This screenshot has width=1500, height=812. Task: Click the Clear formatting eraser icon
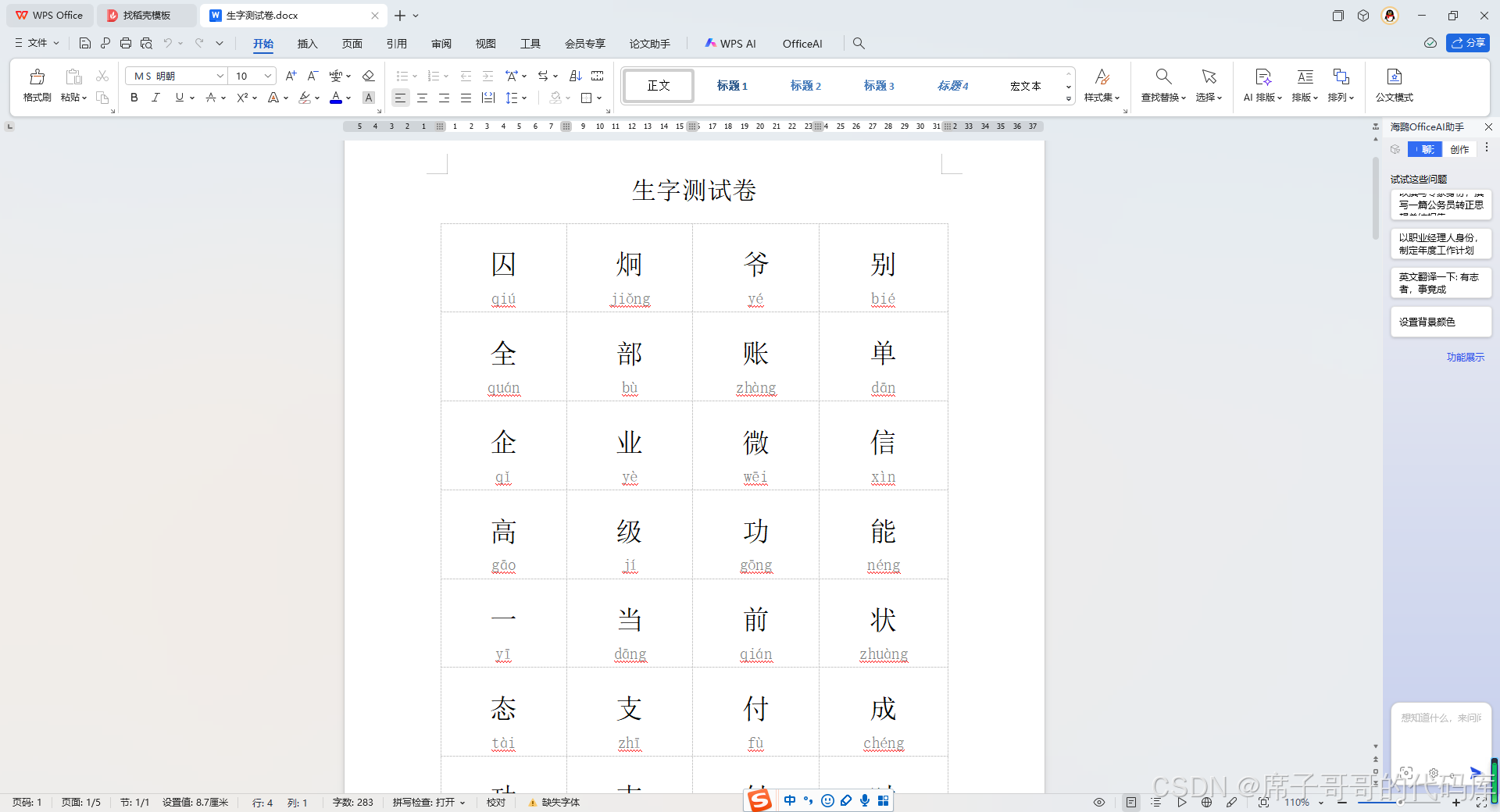pos(369,76)
